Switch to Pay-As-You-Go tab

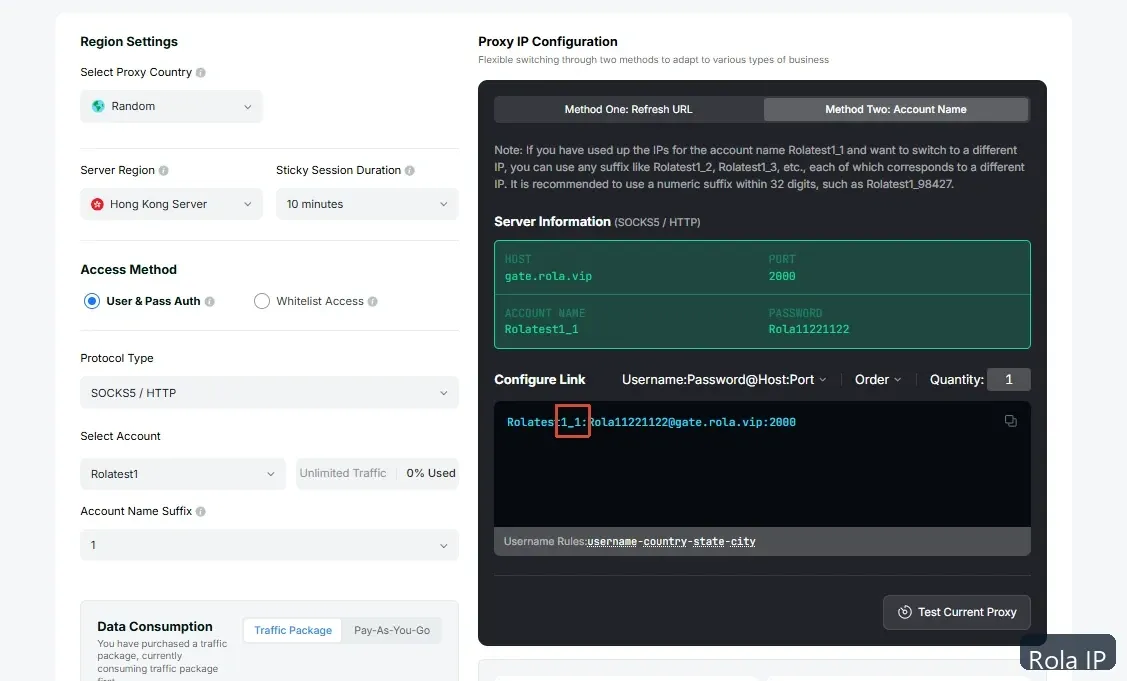tap(392, 631)
